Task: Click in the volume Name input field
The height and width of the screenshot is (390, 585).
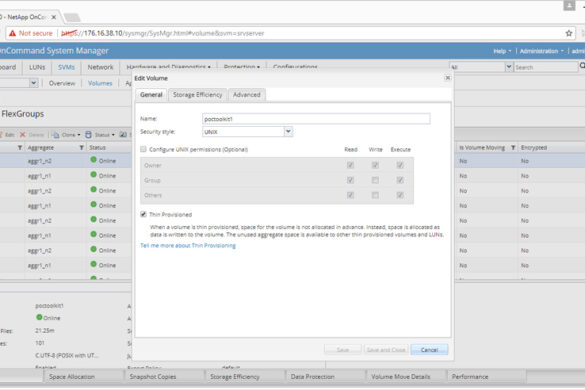Action: 316,119
